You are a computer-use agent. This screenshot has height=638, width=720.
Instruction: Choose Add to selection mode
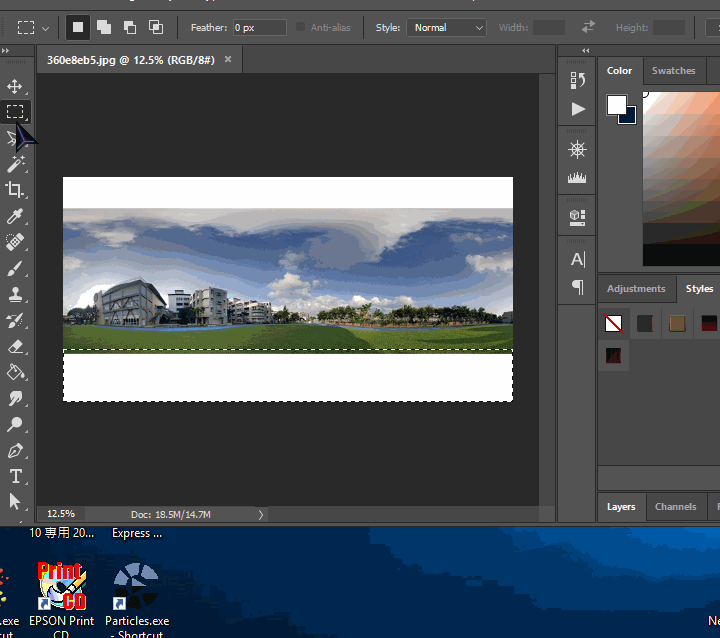(x=104, y=27)
